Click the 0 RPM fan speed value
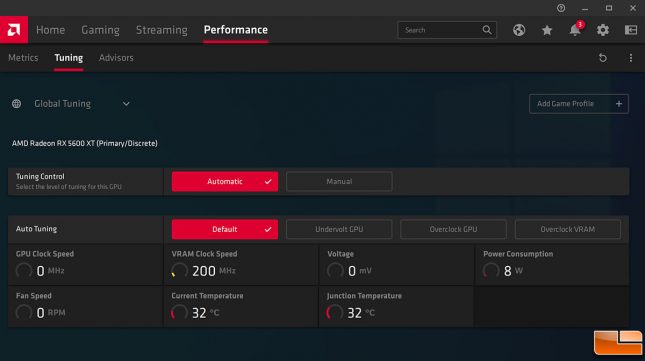The height and width of the screenshot is (361, 645). (x=51, y=313)
